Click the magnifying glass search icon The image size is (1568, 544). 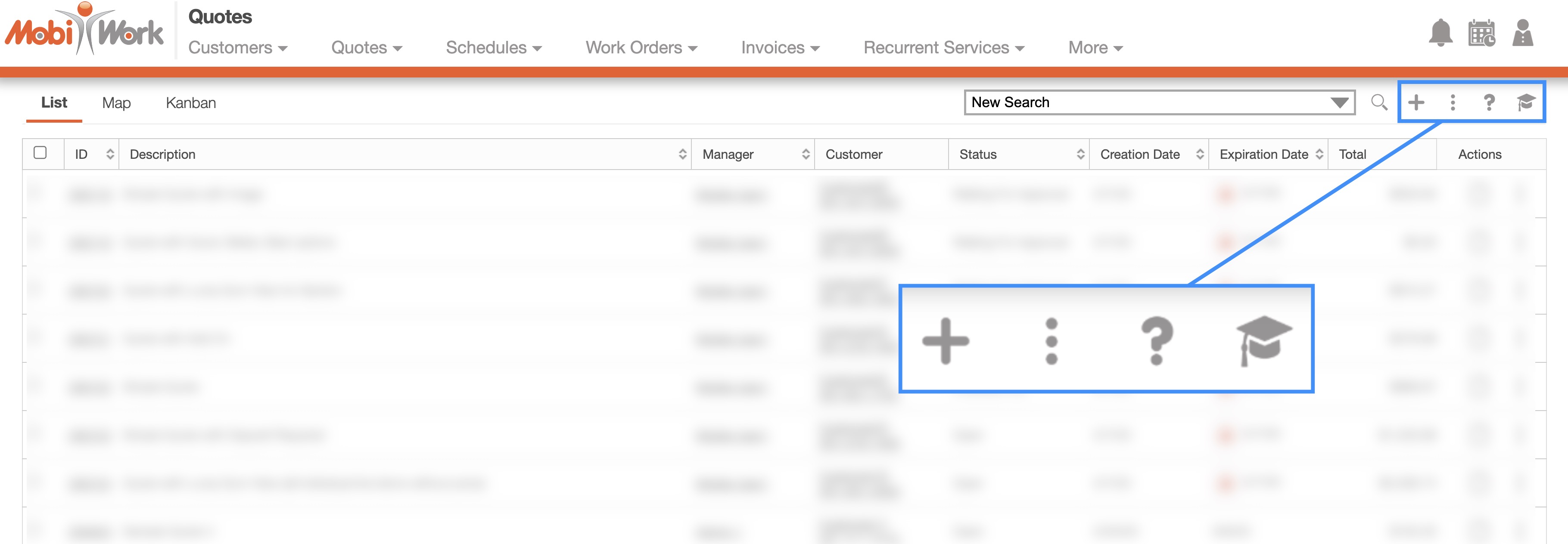coord(1379,102)
